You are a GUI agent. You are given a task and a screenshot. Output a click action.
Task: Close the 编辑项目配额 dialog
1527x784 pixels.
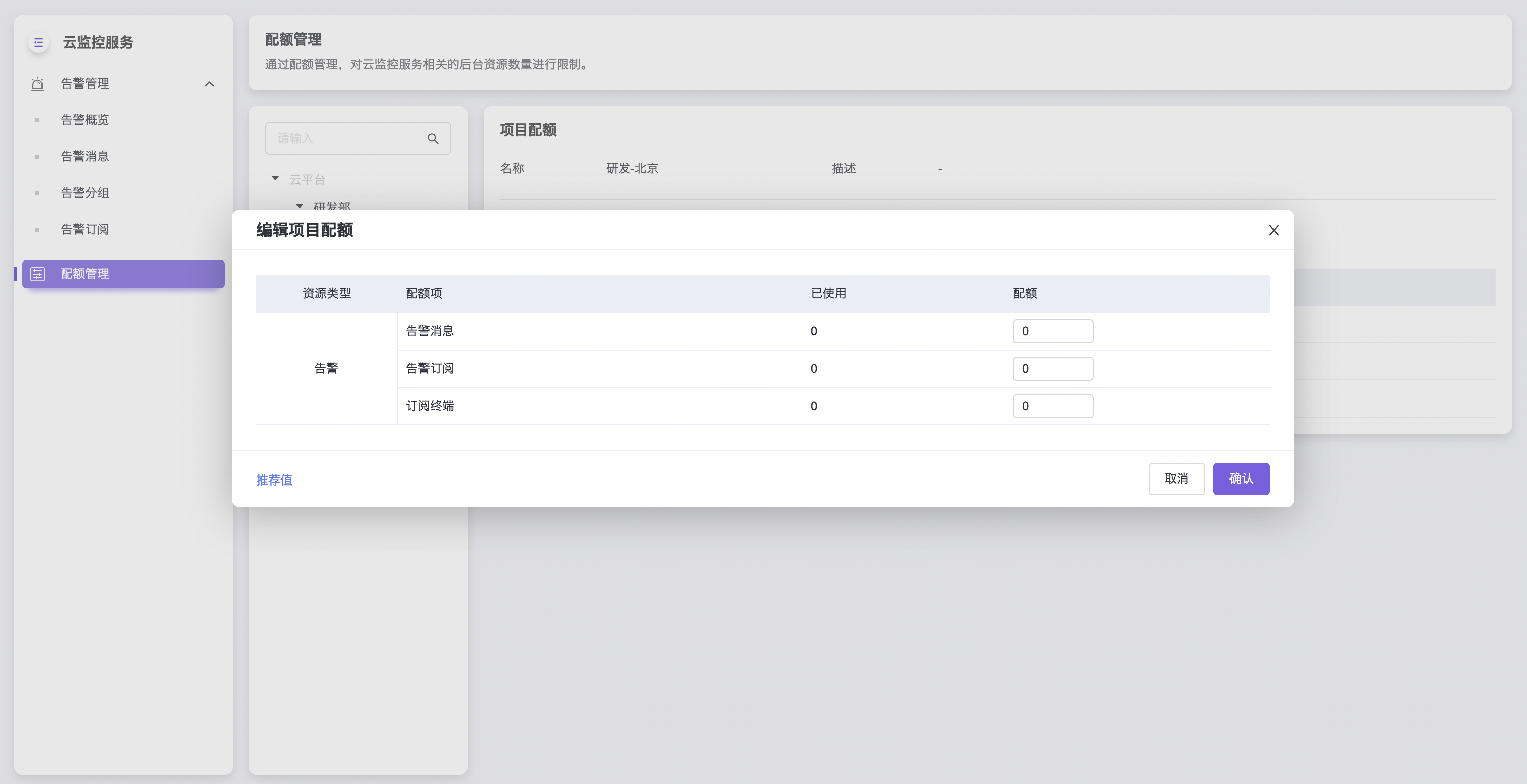[1274, 231]
